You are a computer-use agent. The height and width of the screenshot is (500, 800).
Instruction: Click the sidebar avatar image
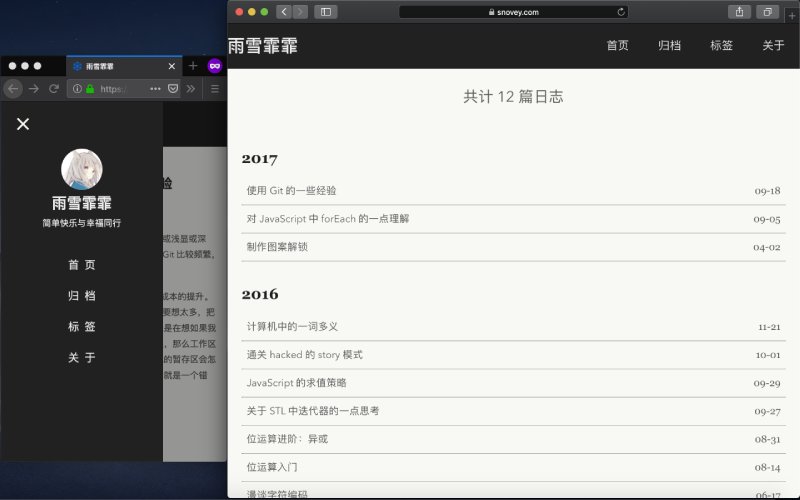tap(82, 169)
